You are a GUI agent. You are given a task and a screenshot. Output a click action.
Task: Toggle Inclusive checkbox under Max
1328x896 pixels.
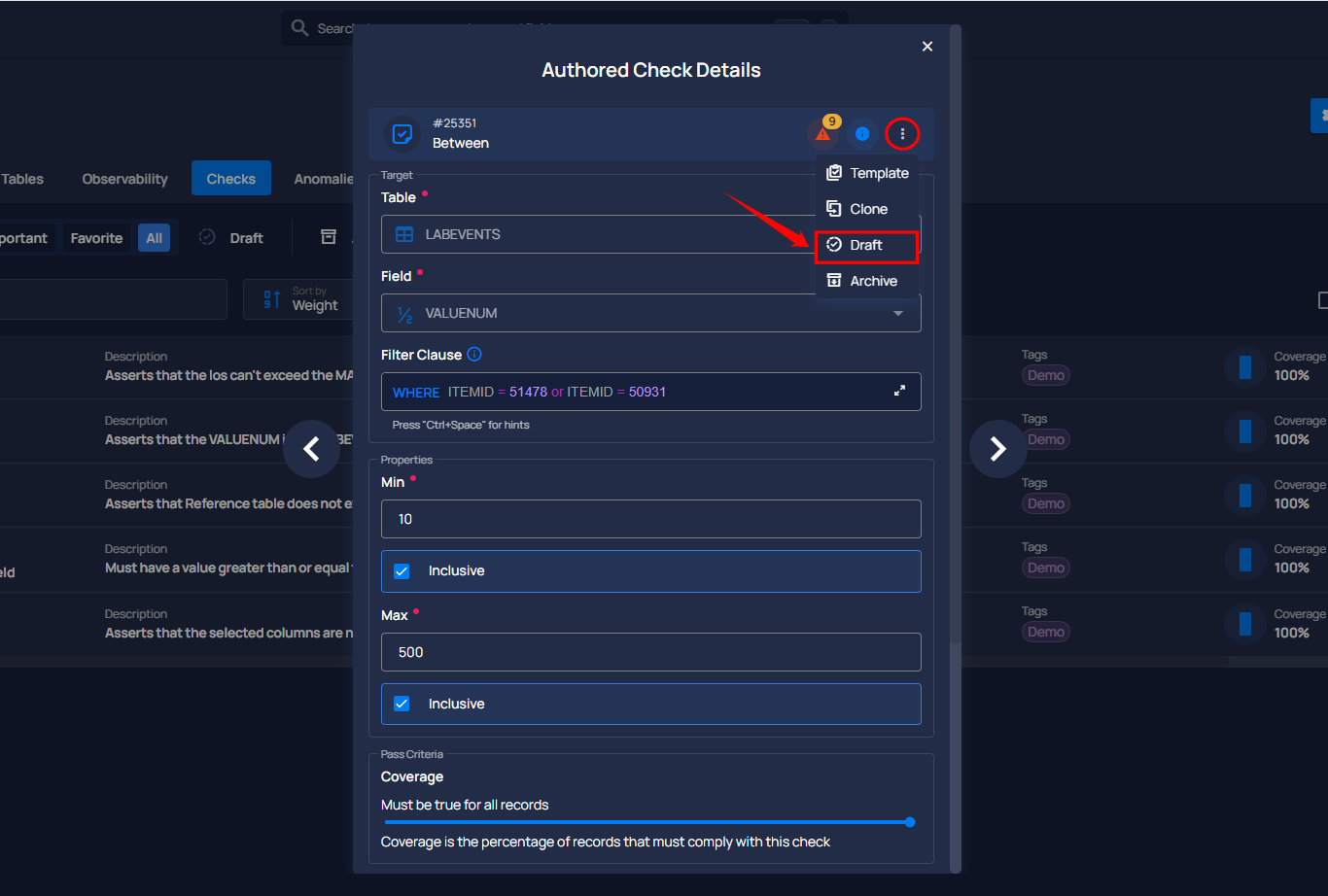click(402, 704)
